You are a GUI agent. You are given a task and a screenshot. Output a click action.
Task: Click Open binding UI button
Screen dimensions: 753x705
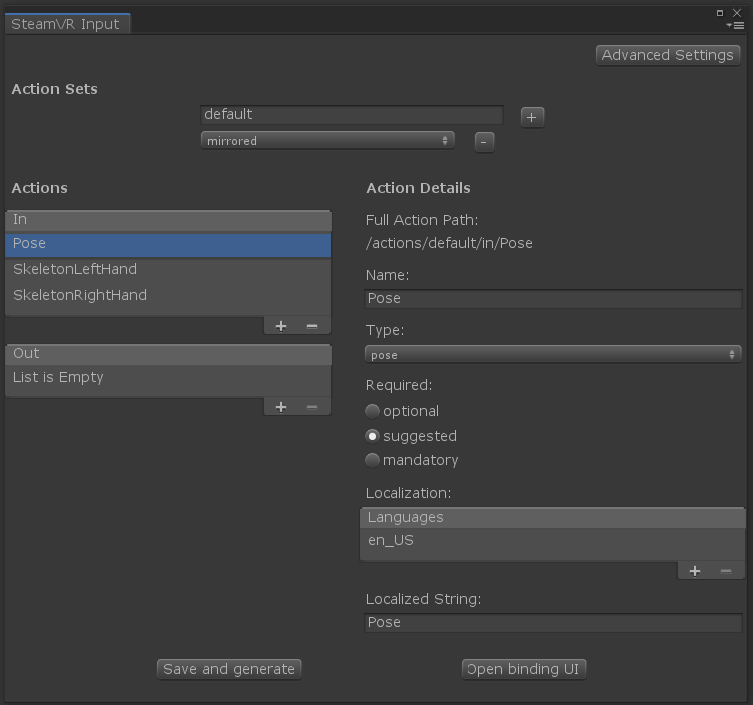523,669
